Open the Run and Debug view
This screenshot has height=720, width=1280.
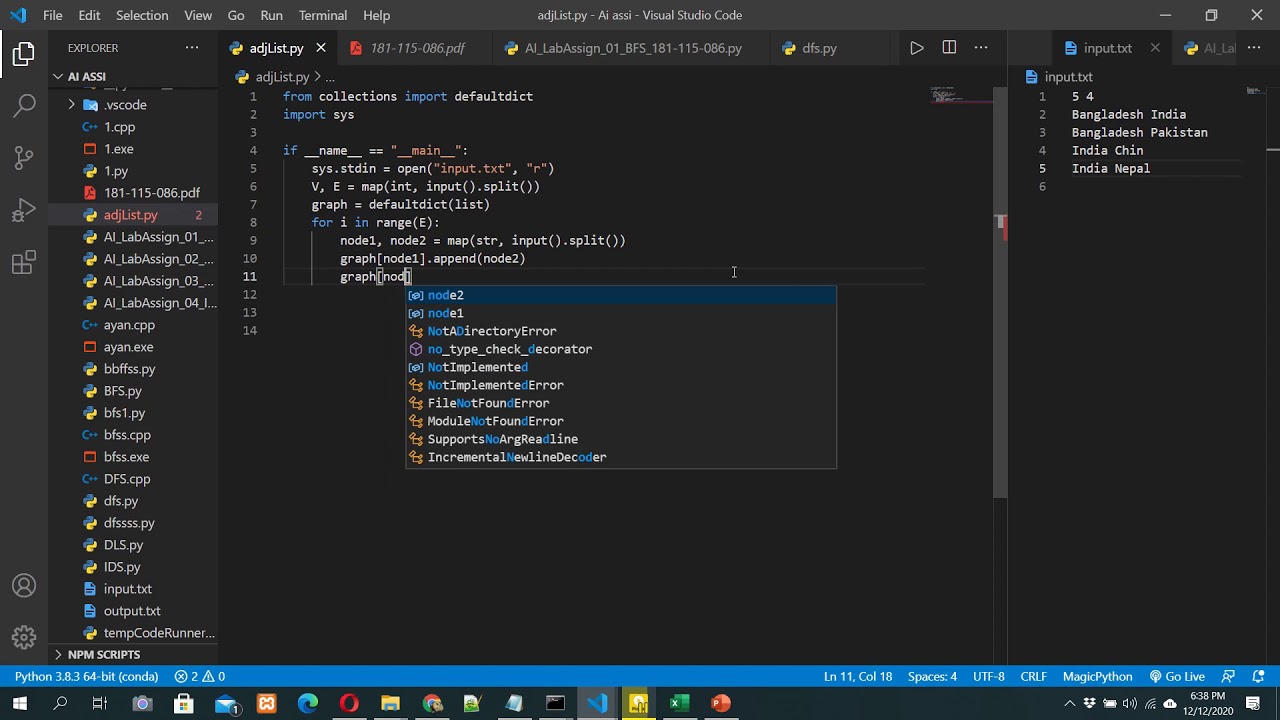[x=24, y=211]
